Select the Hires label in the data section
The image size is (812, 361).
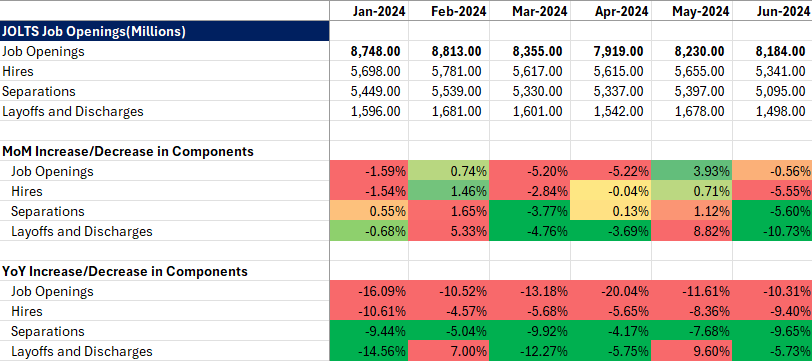click(x=165, y=71)
